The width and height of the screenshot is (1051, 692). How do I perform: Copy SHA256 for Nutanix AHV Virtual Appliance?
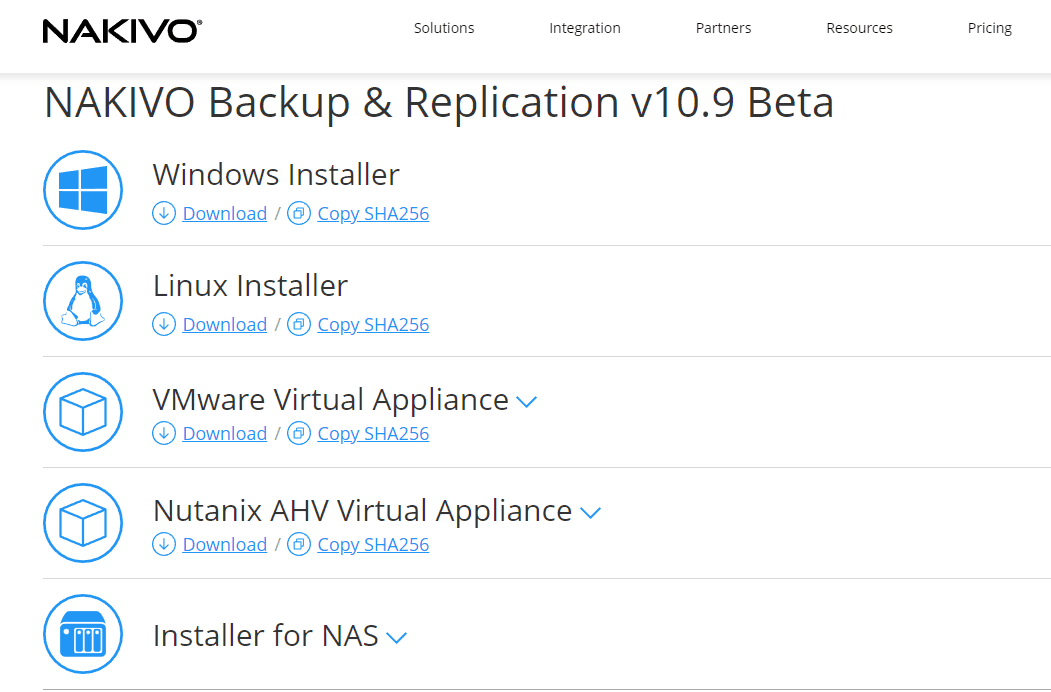373,544
